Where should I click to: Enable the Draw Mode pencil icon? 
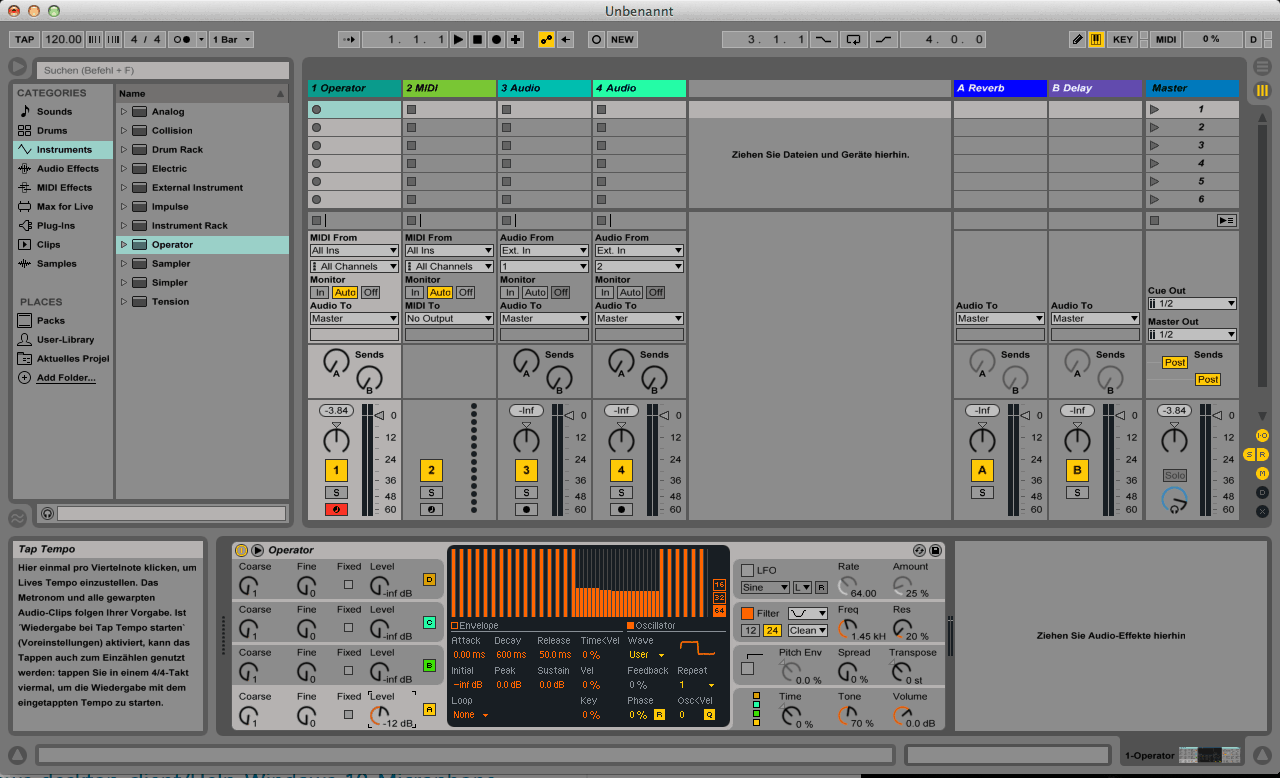click(1077, 40)
